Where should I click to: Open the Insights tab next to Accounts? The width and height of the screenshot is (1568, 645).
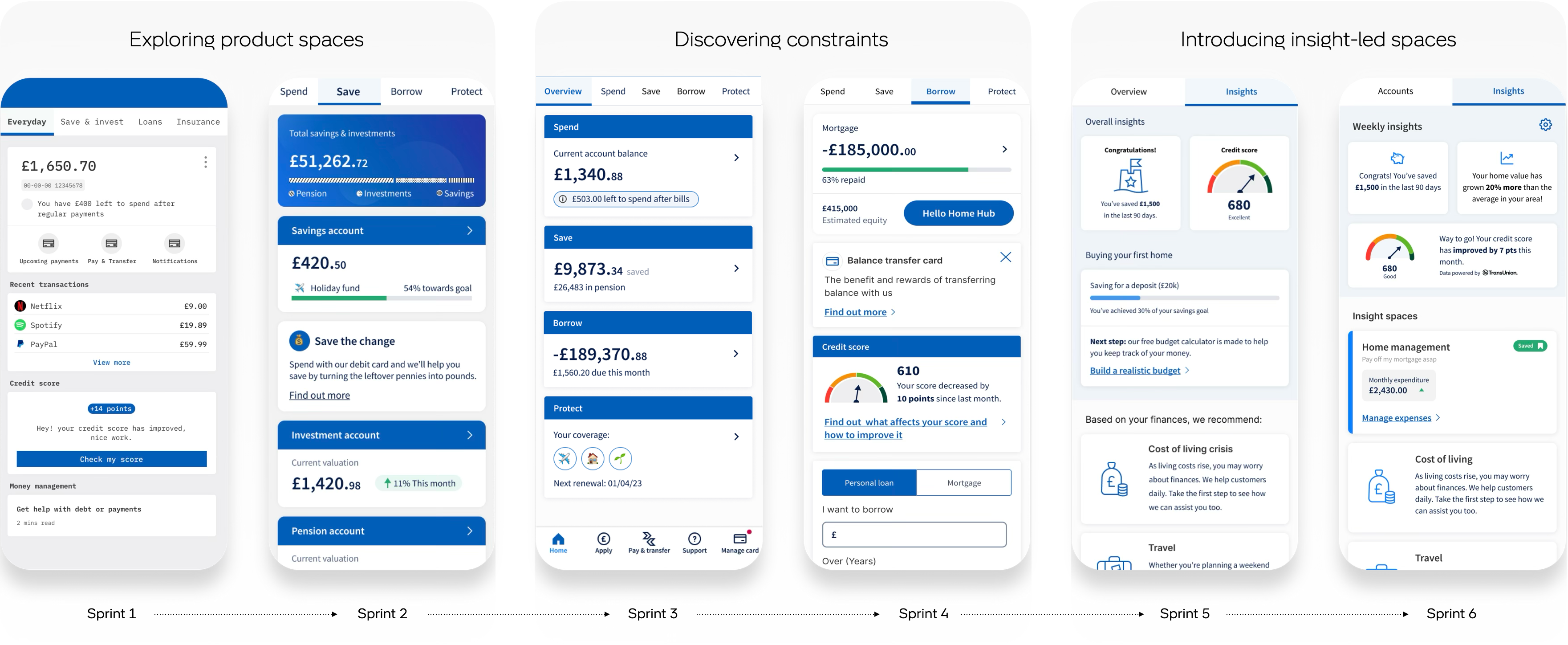tap(1508, 91)
